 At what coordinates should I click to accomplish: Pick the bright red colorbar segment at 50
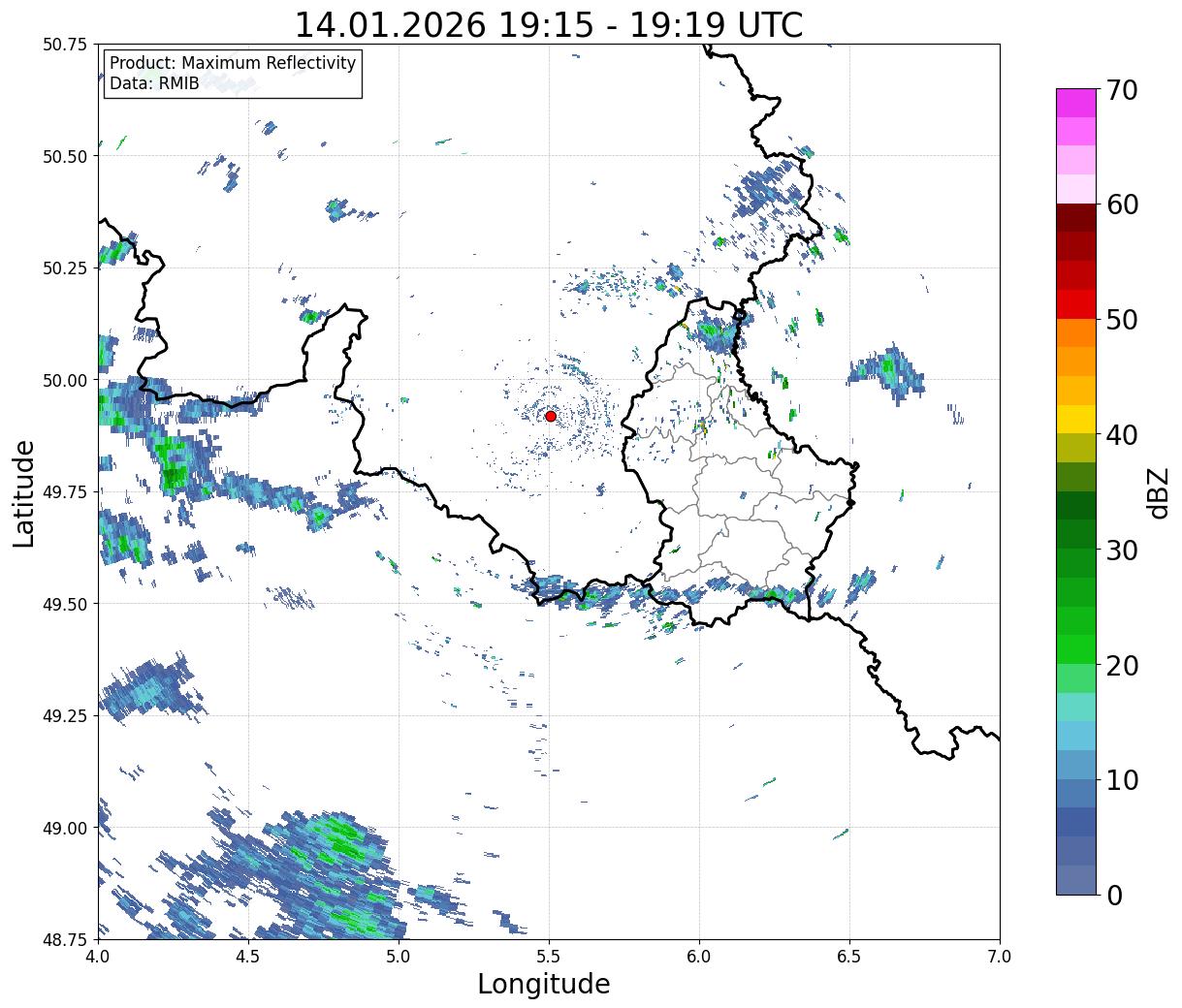click(x=1076, y=304)
